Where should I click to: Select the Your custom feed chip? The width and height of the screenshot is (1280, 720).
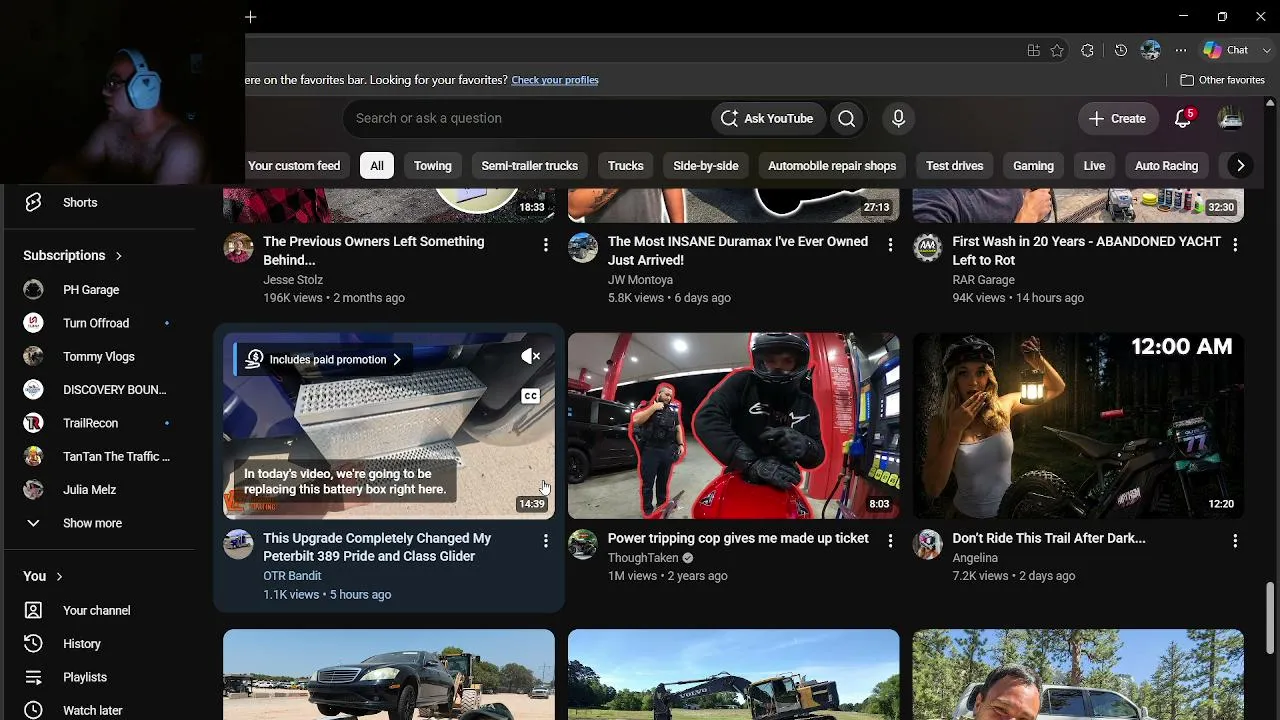coord(294,166)
